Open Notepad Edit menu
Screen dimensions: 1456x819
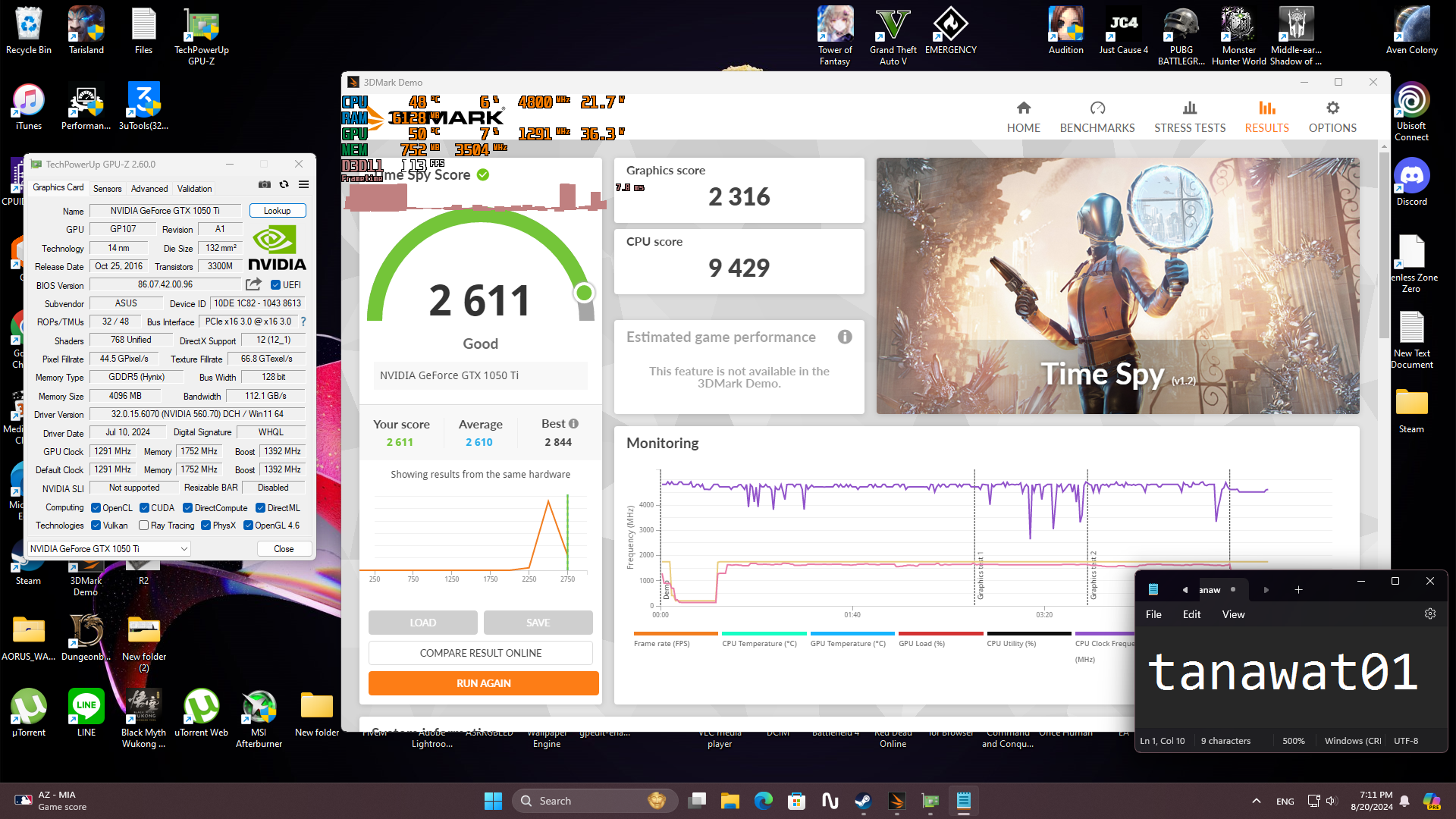tap(1191, 614)
